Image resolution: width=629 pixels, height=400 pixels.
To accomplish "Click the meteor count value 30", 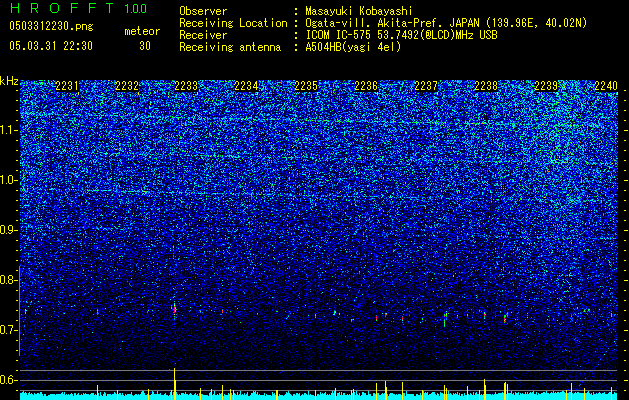I will click(x=145, y=46).
